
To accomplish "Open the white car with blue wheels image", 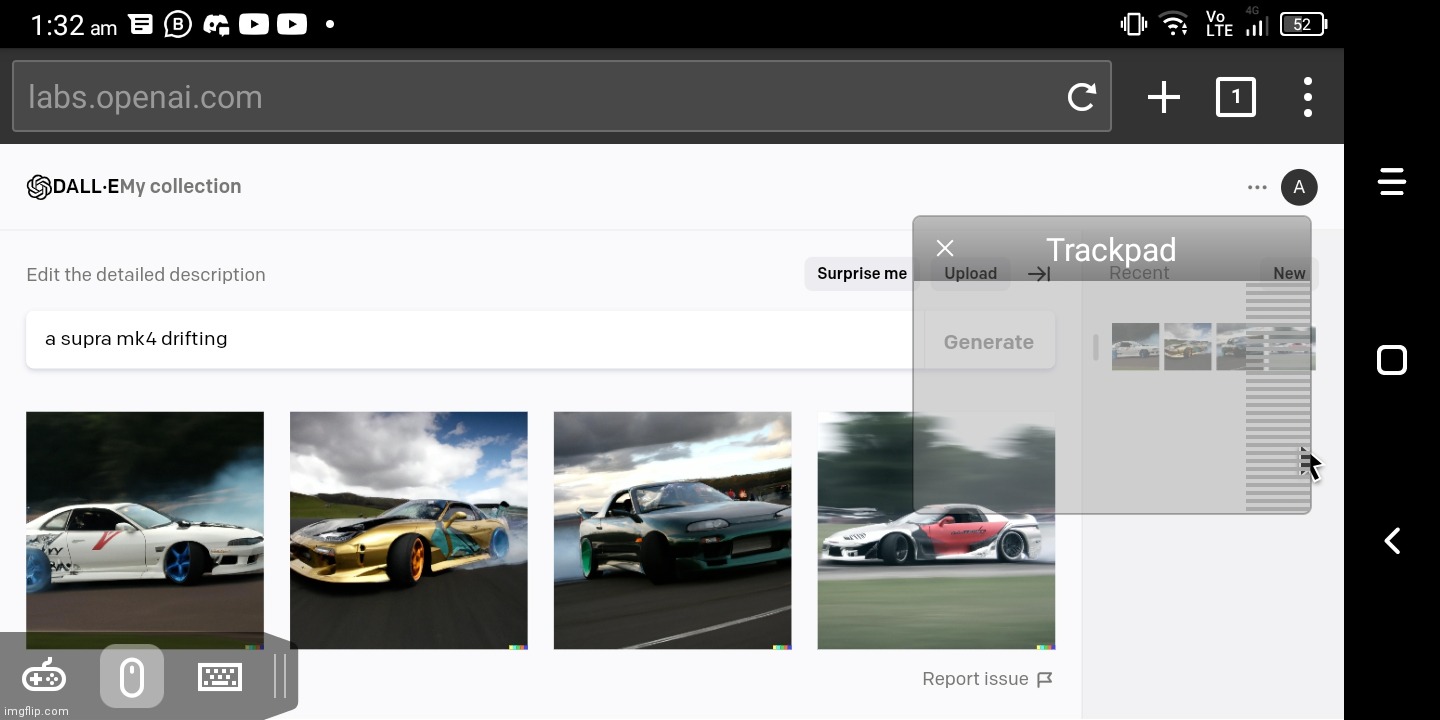I will click(145, 530).
